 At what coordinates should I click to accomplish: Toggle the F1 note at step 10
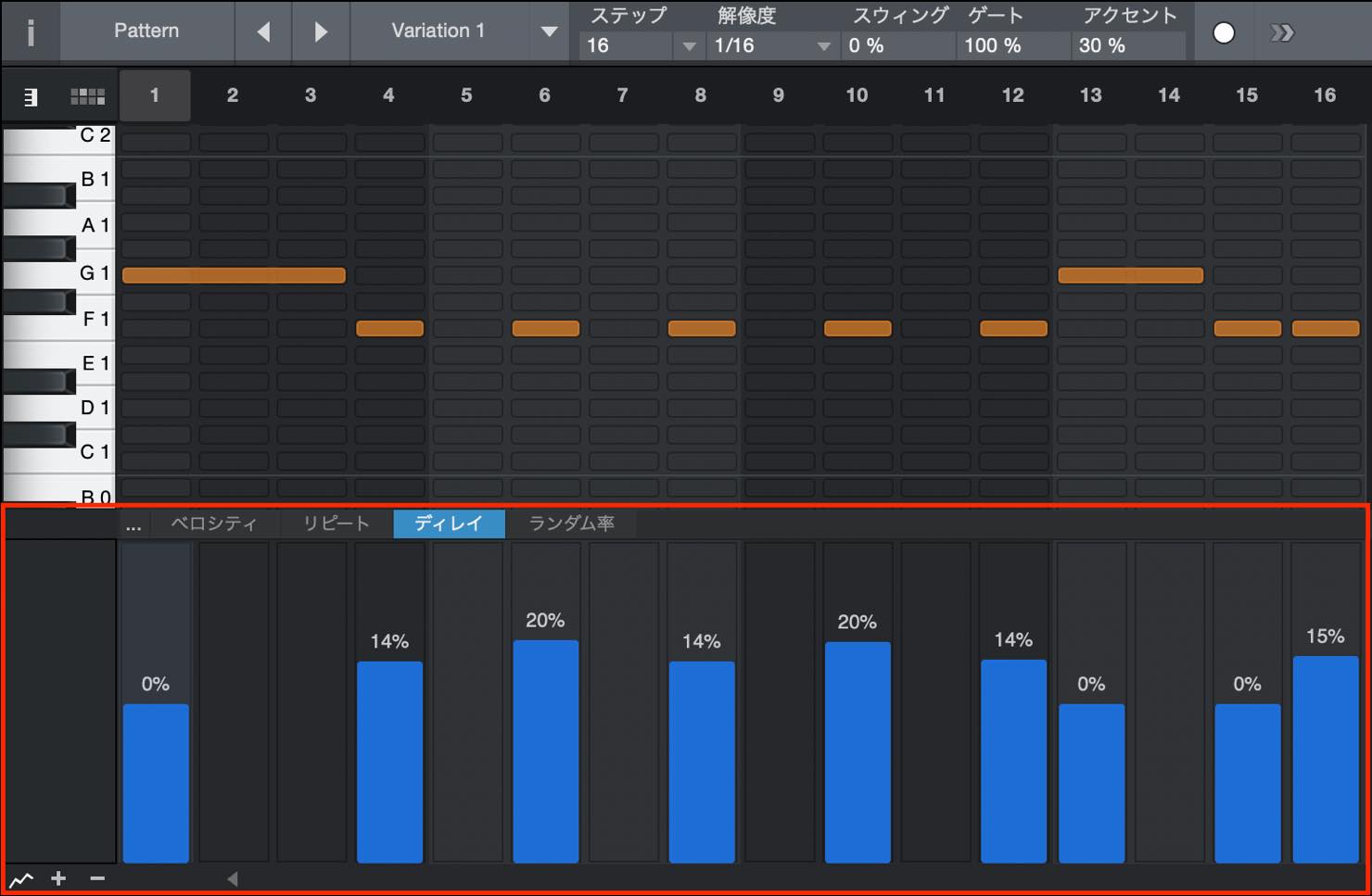857,328
